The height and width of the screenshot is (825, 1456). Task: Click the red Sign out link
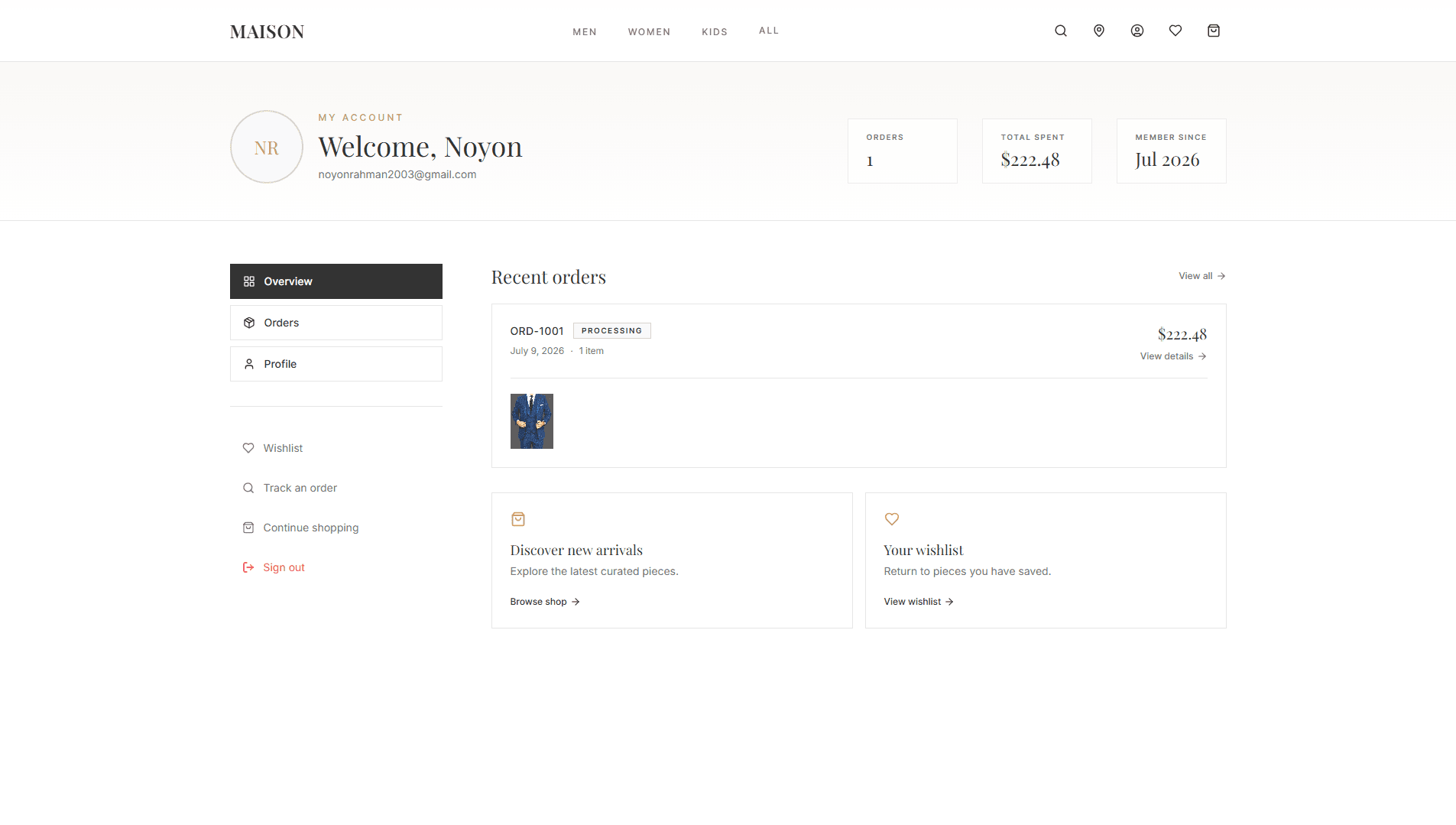[x=274, y=567]
